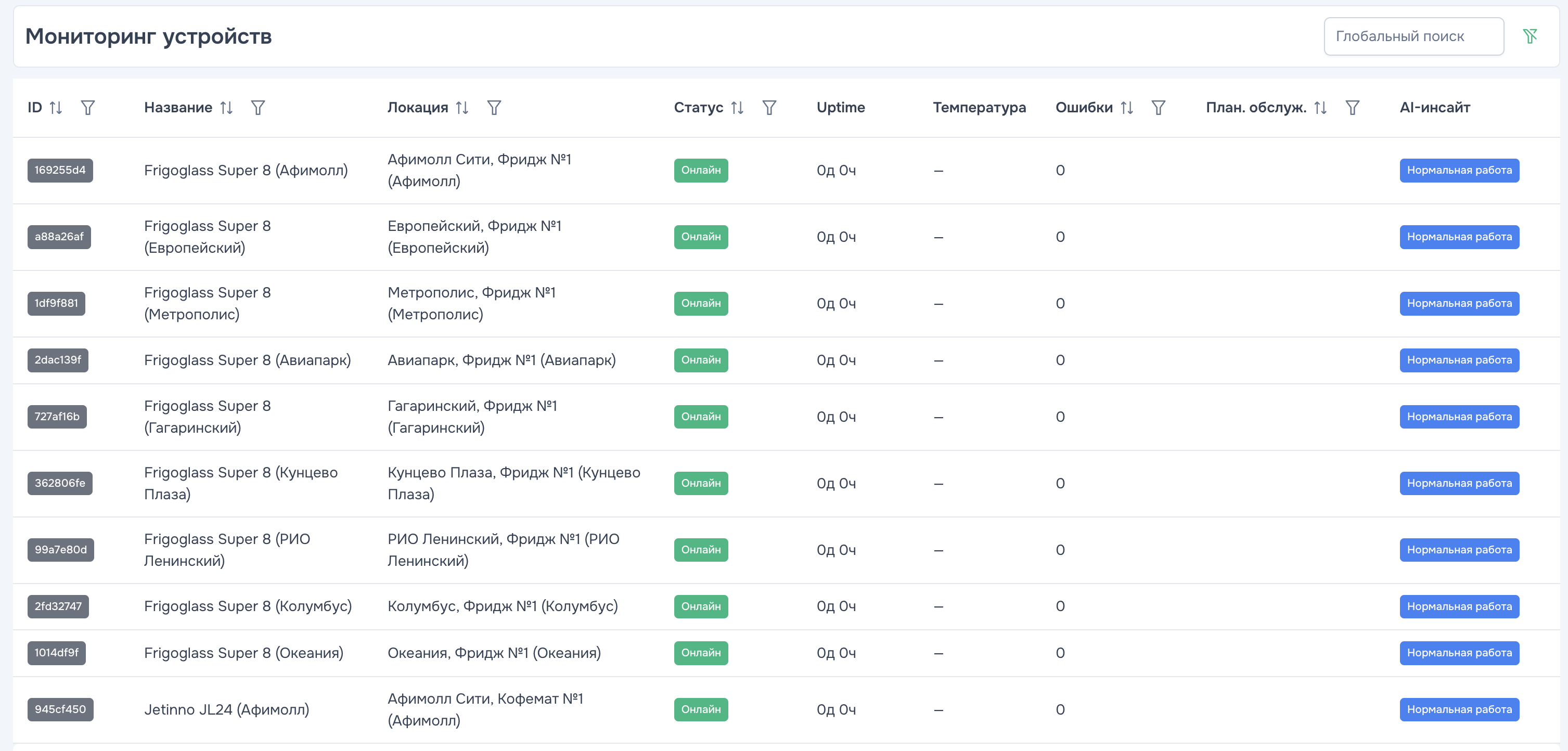This screenshot has width=1568, height=751.
Task: Click the Глобальный поиск search field
Action: coord(1413,36)
